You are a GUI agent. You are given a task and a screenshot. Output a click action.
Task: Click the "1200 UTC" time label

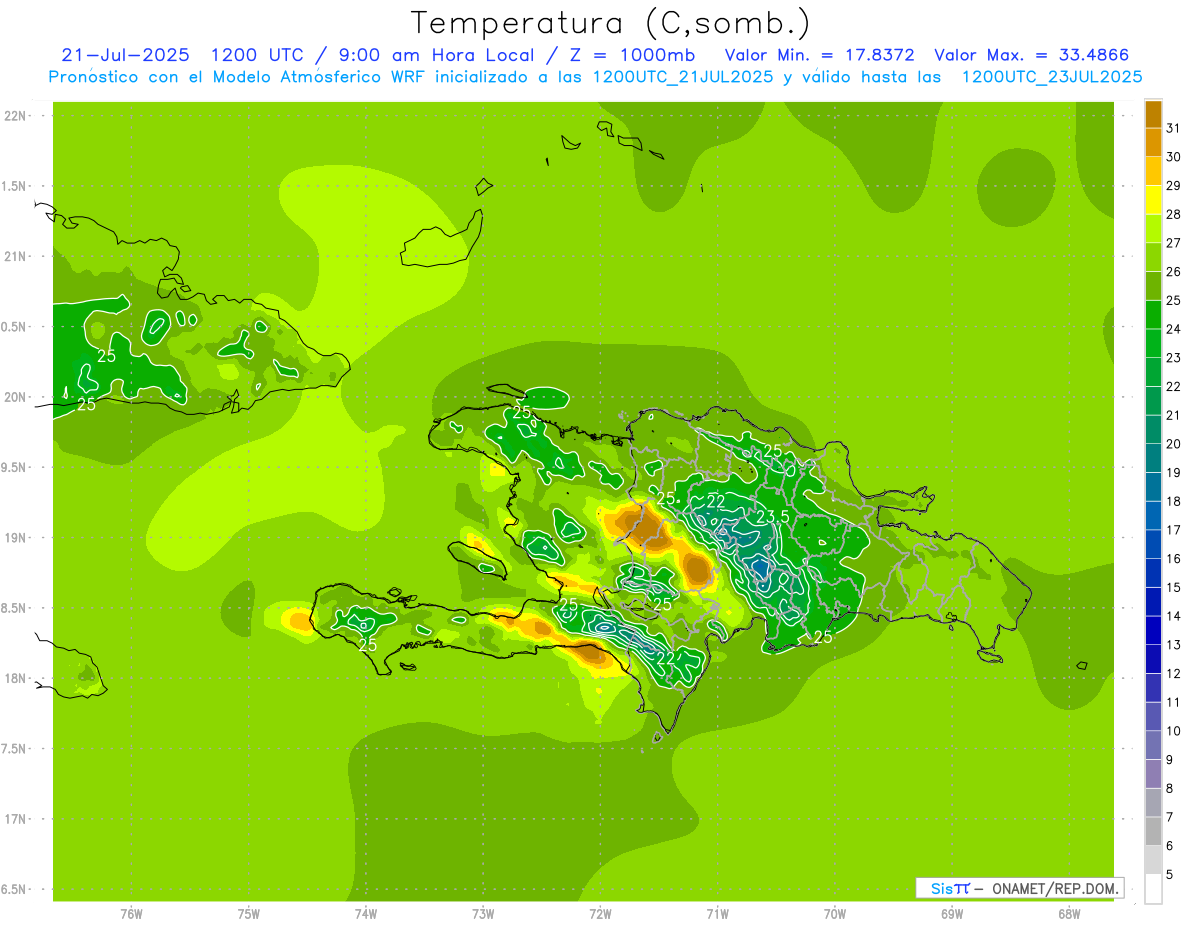coord(260,54)
